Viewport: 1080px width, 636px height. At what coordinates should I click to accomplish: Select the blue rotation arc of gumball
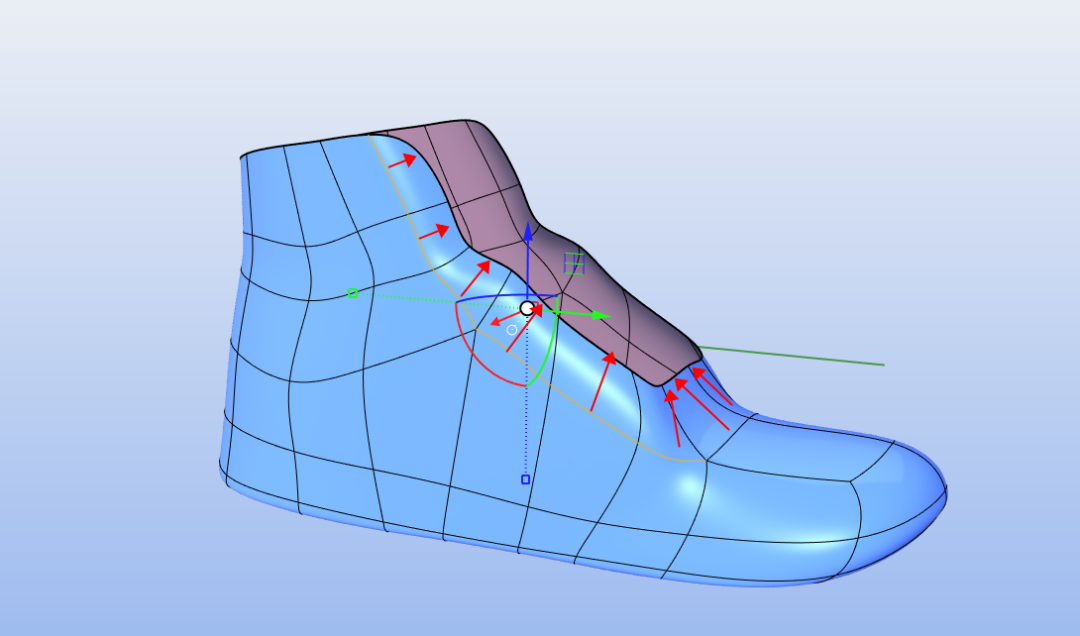[506, 298]
